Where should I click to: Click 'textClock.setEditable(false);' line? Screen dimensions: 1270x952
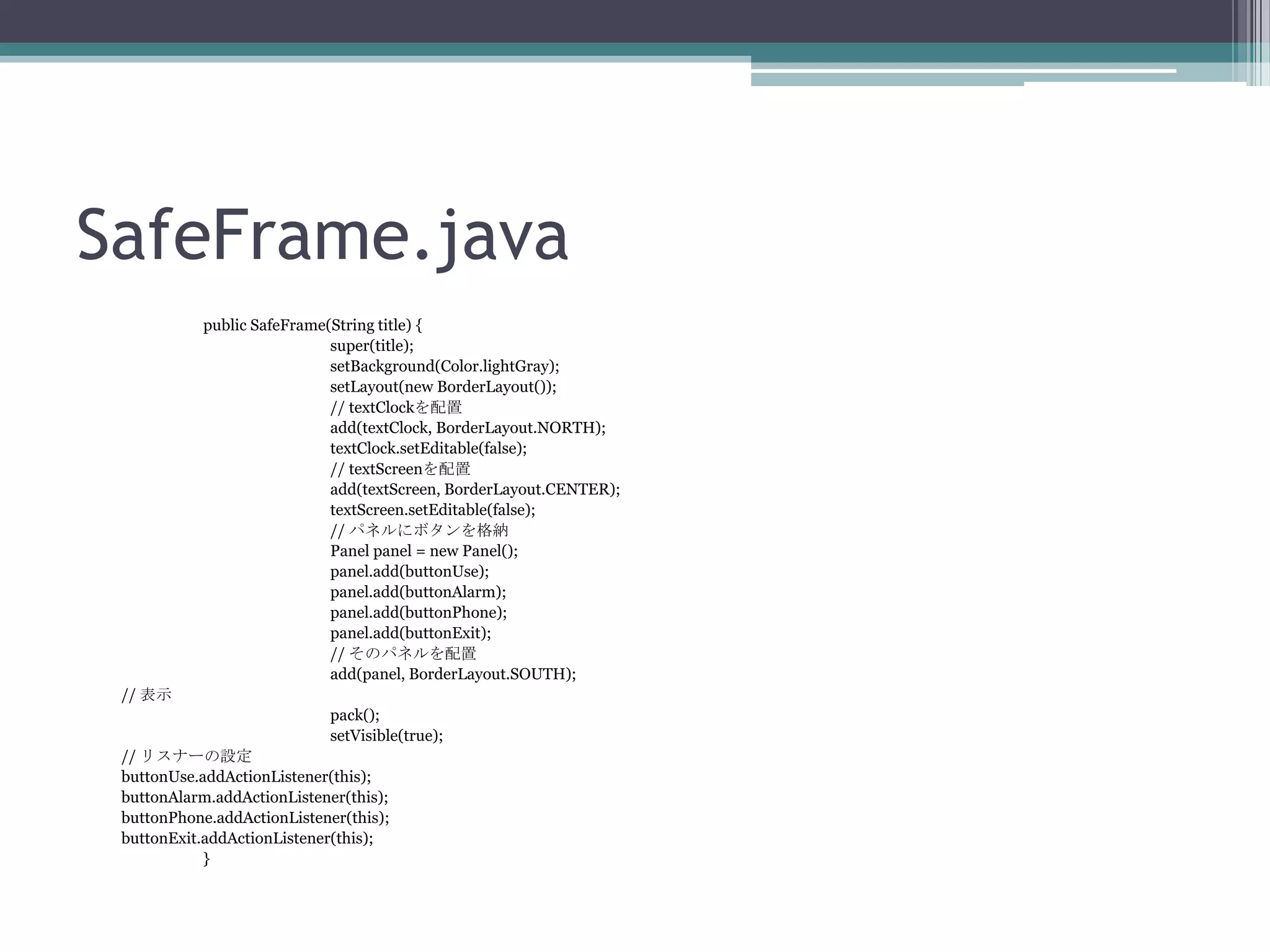[429, 448]
